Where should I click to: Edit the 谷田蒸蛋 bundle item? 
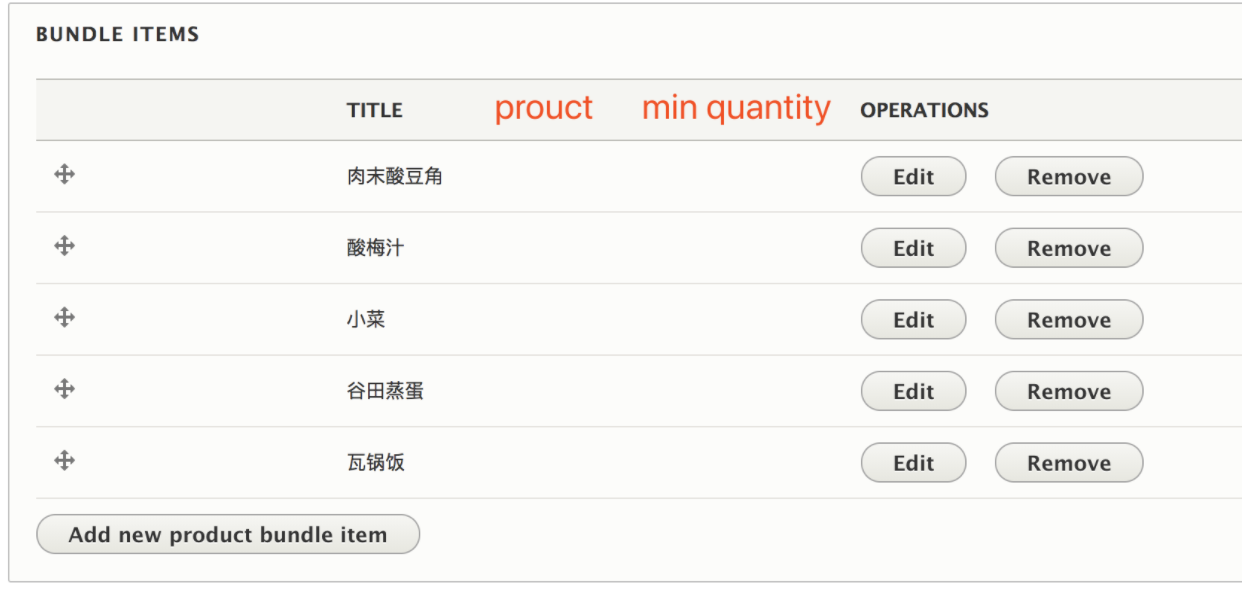coord(913,391)
